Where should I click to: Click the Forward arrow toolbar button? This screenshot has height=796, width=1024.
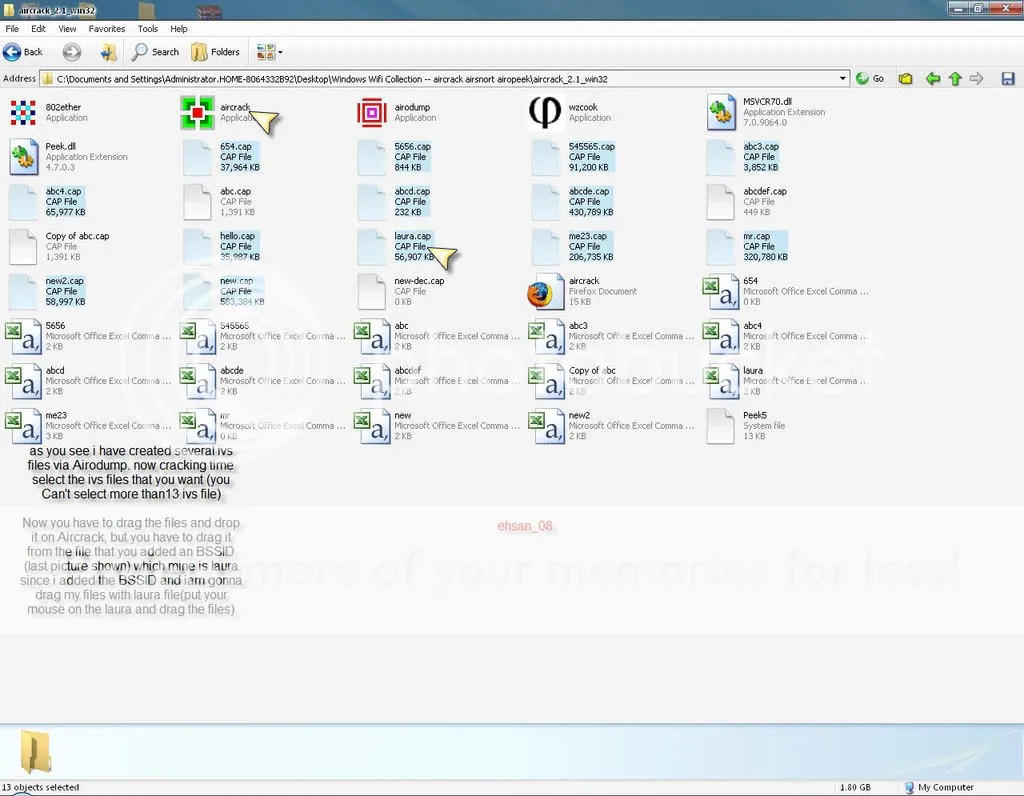(72, 52)
